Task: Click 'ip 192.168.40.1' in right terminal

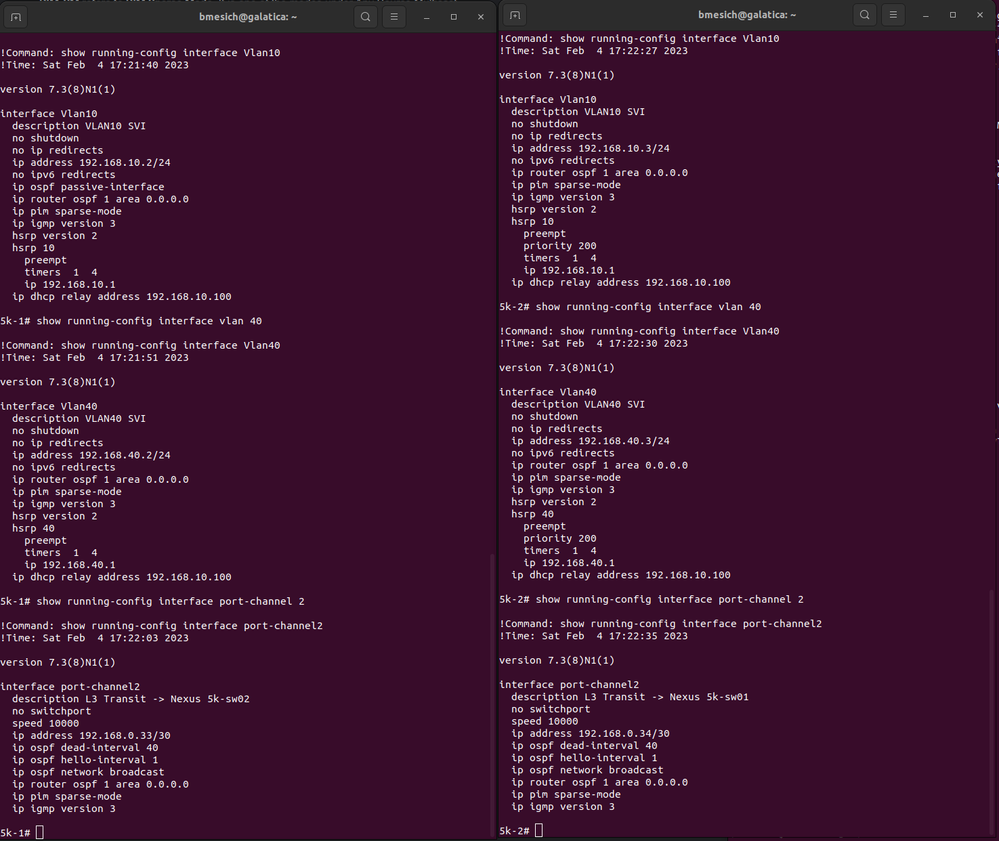Action: pyautogui.click(x=569, y=563)
